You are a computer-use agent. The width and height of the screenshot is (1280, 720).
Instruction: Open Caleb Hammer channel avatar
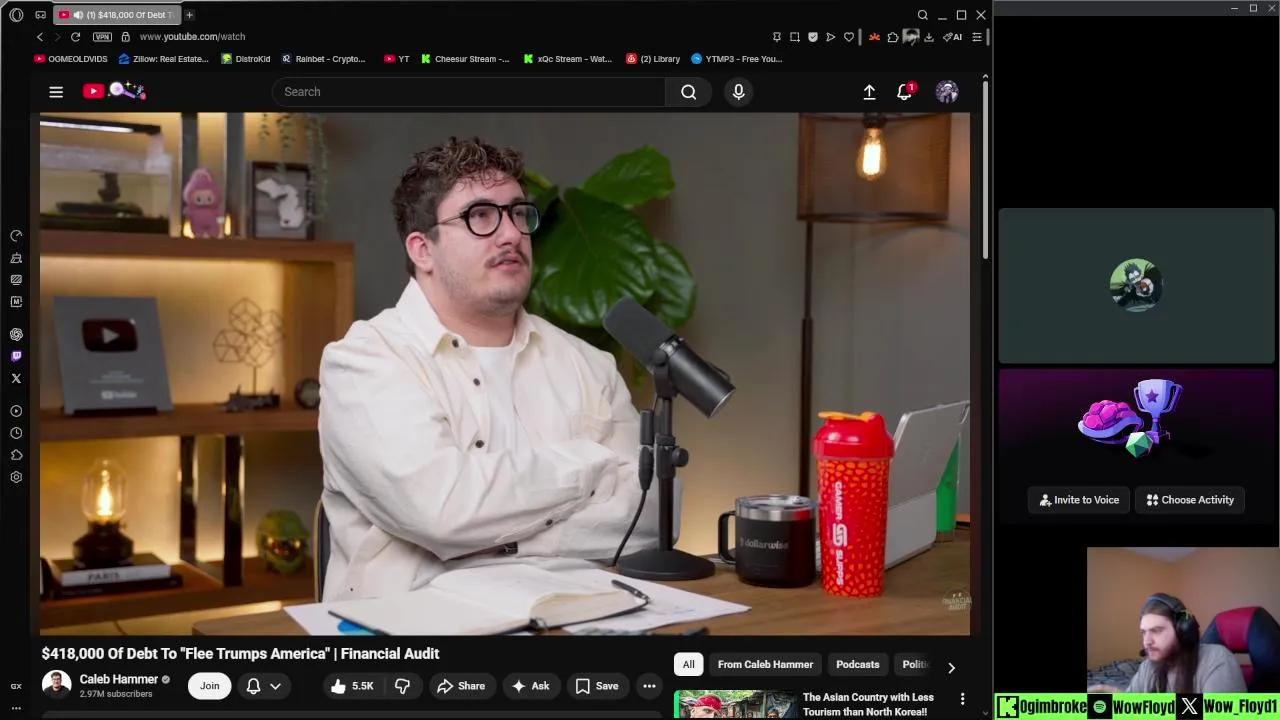[x=56, y=685]
